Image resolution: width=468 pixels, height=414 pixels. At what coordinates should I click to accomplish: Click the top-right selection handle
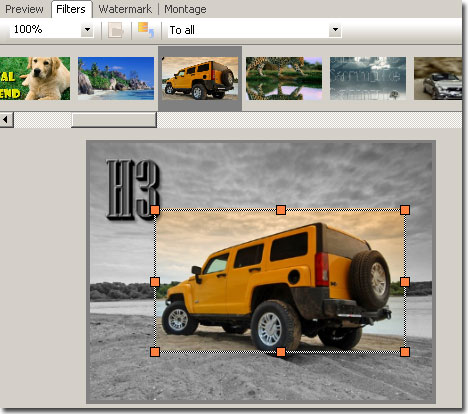point(405,210)
